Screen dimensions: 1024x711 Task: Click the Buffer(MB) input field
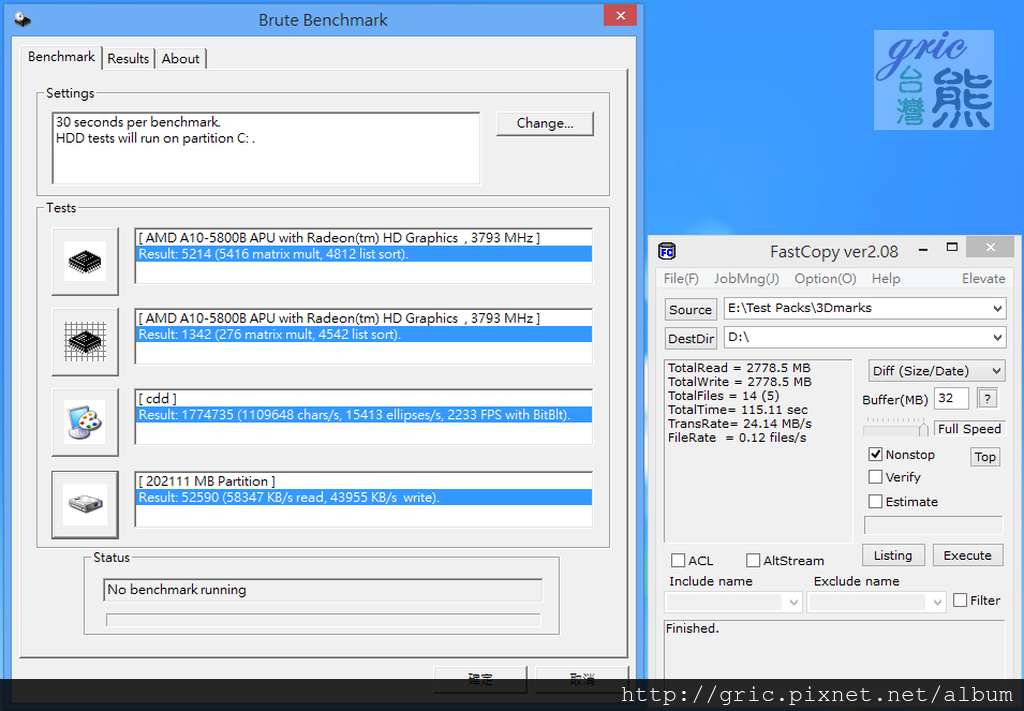(952, 398)
